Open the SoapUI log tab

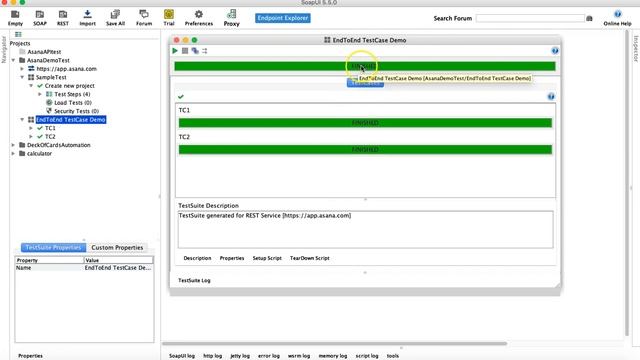182,356
